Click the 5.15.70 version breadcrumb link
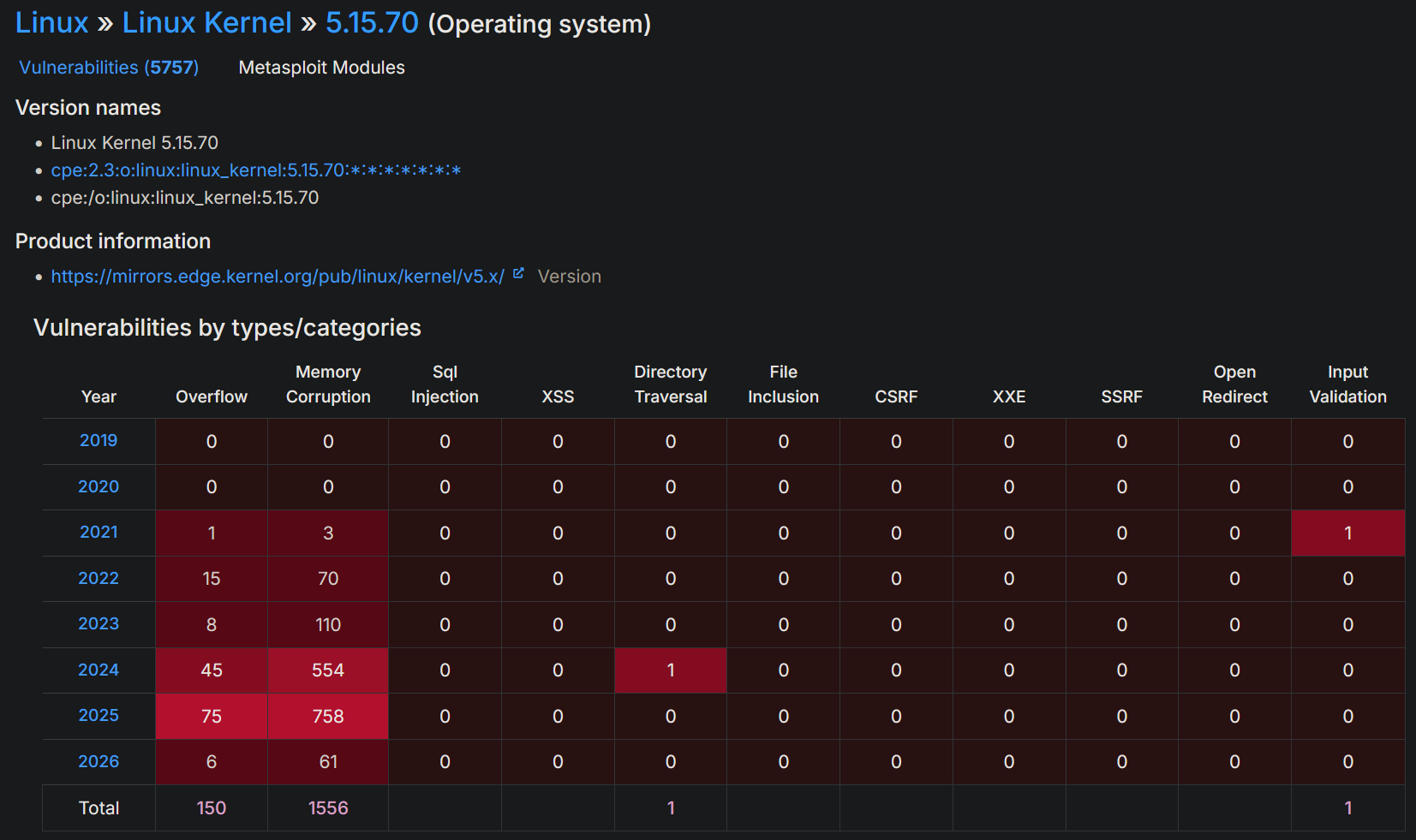 coord(372,23)
